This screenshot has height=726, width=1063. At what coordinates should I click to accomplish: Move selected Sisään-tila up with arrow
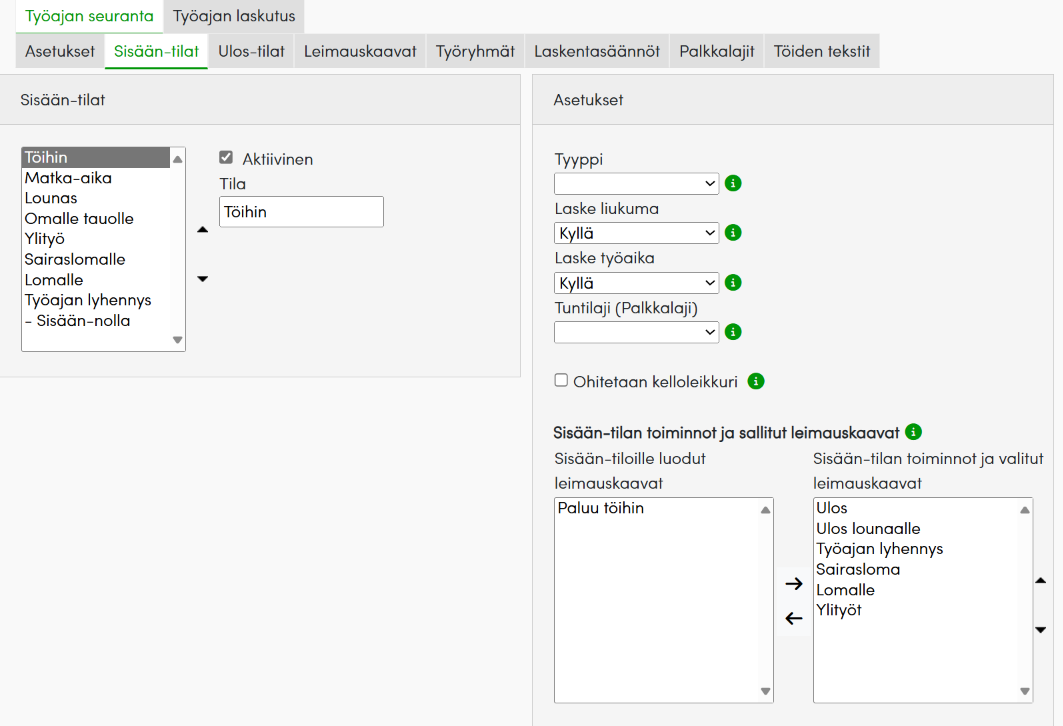[203, 230]
